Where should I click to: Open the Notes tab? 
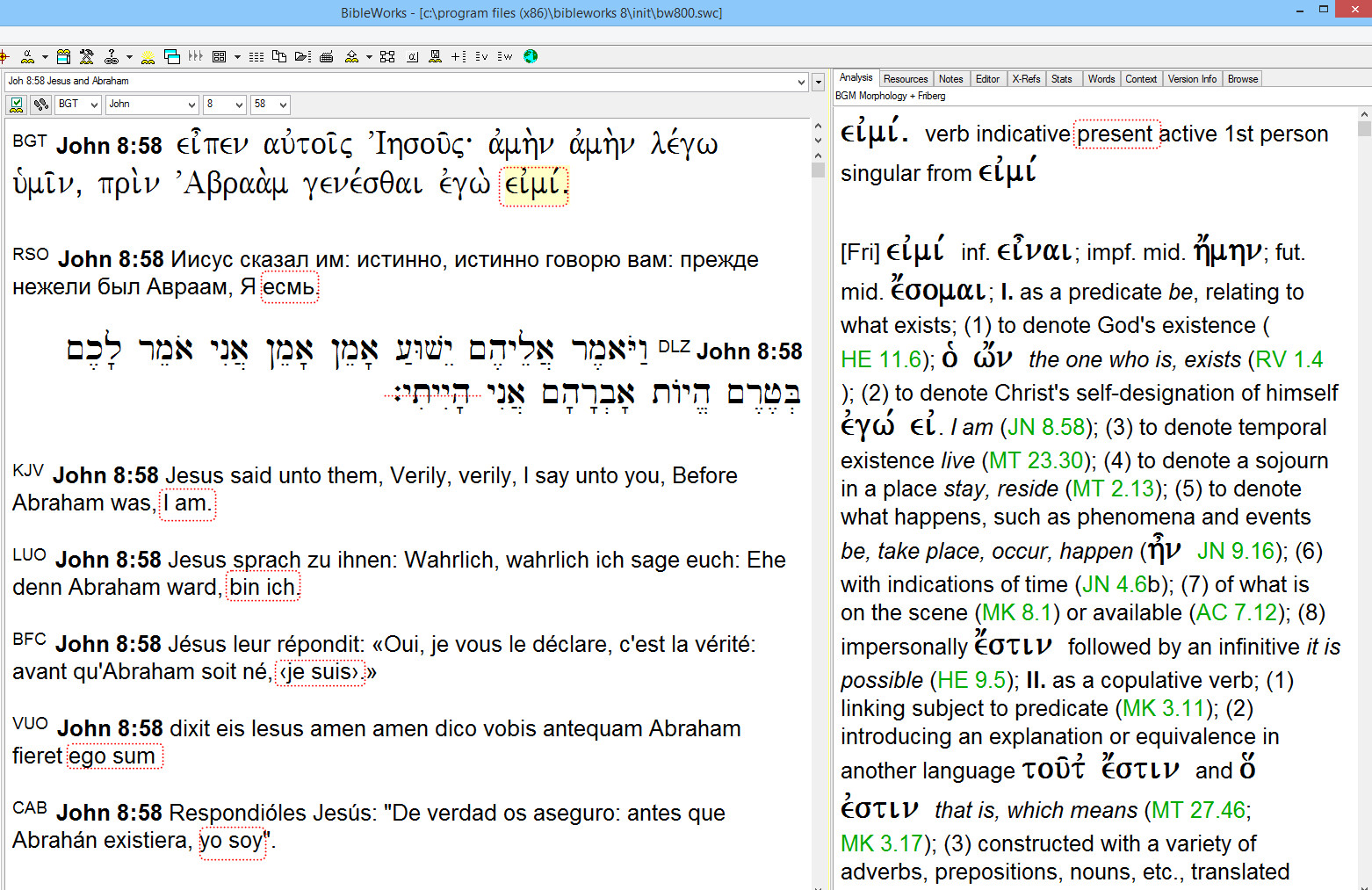(950, 79)
